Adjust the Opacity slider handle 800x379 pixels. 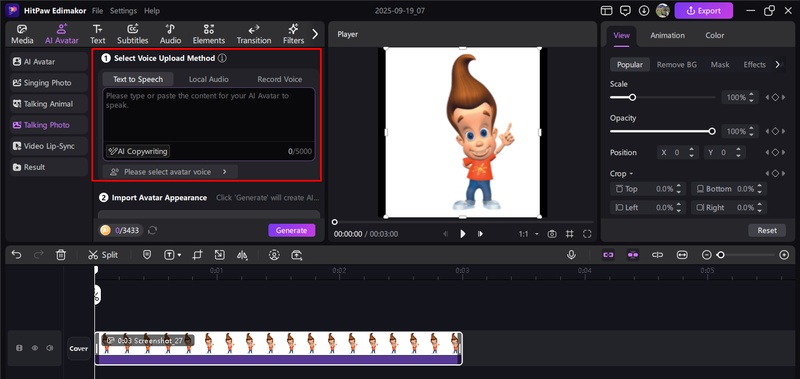coord(712,131)
